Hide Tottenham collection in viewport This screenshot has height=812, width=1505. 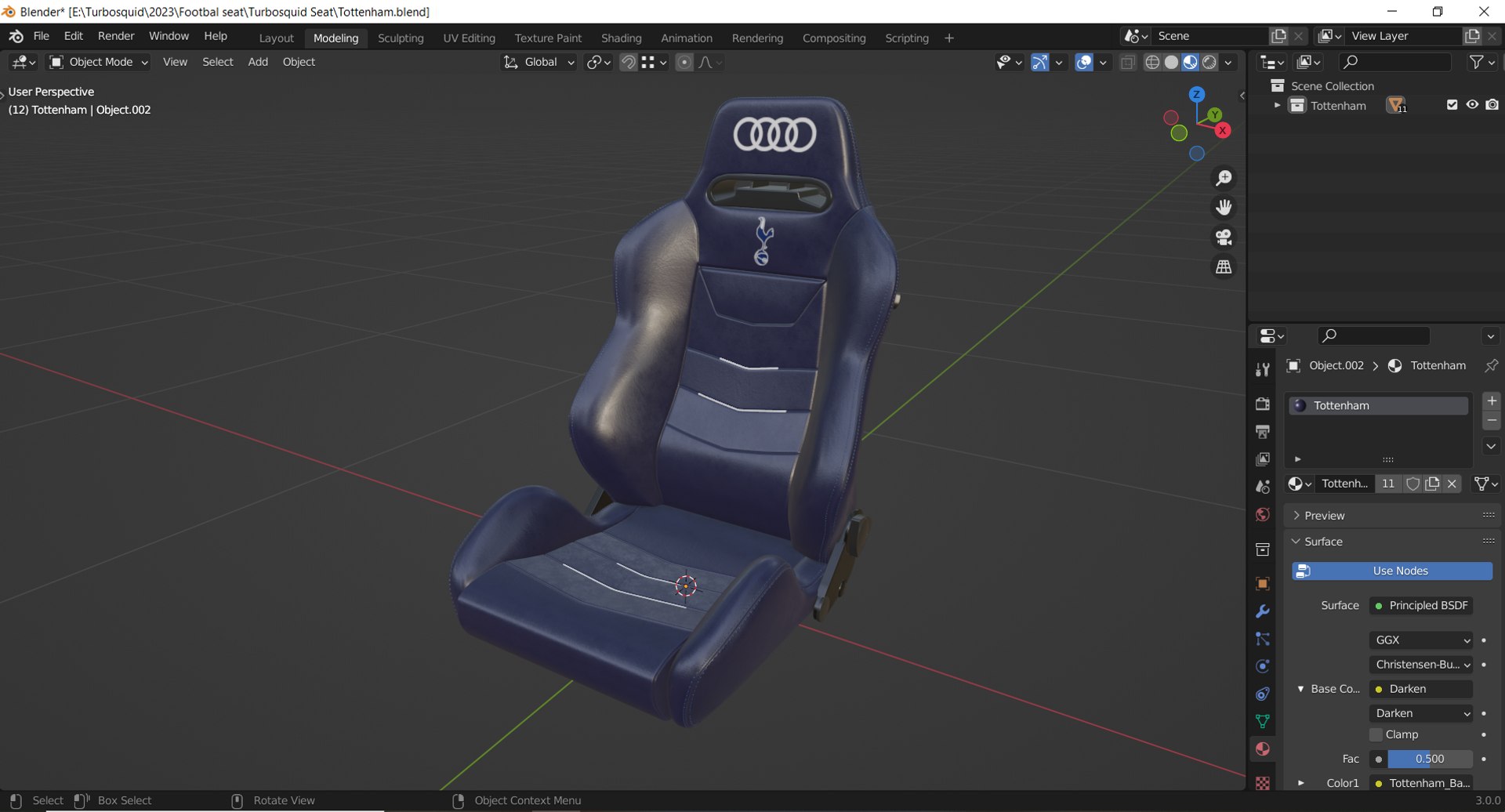1472,105
